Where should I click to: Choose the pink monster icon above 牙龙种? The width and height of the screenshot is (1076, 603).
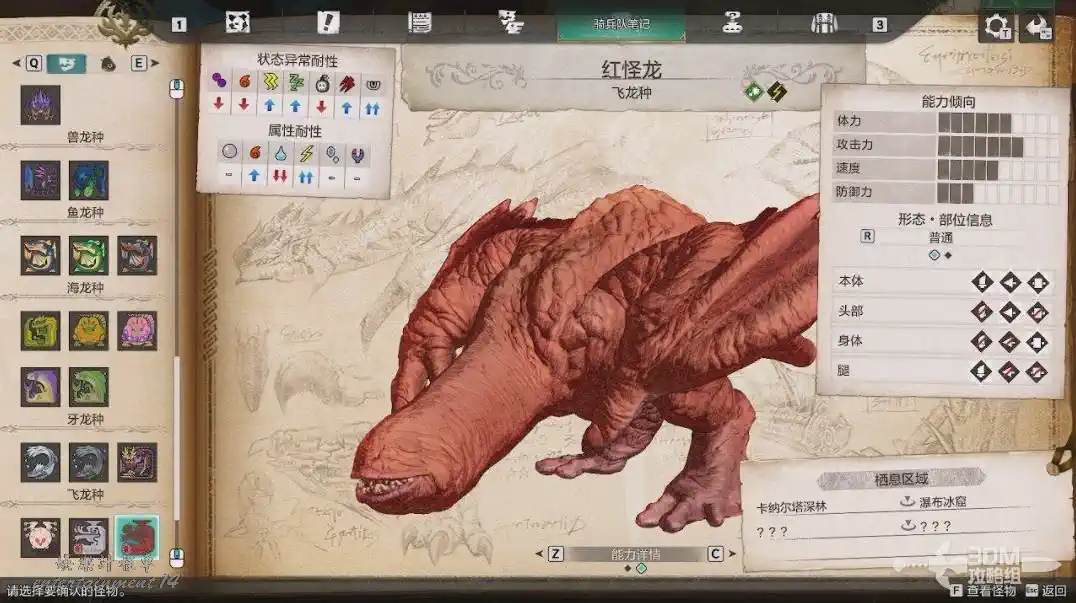coord(136,330)
